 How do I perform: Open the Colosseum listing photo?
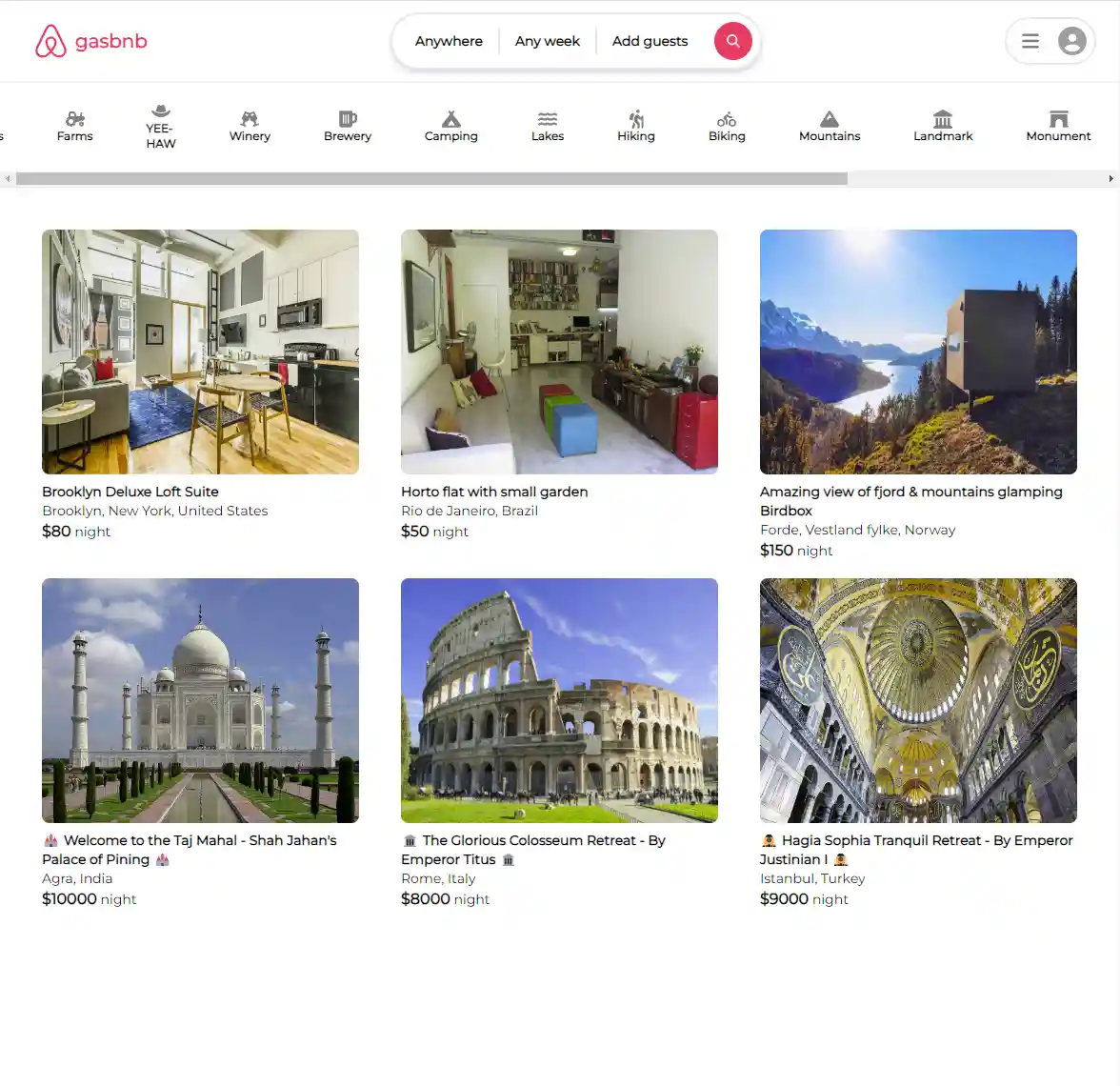(559, 700)
